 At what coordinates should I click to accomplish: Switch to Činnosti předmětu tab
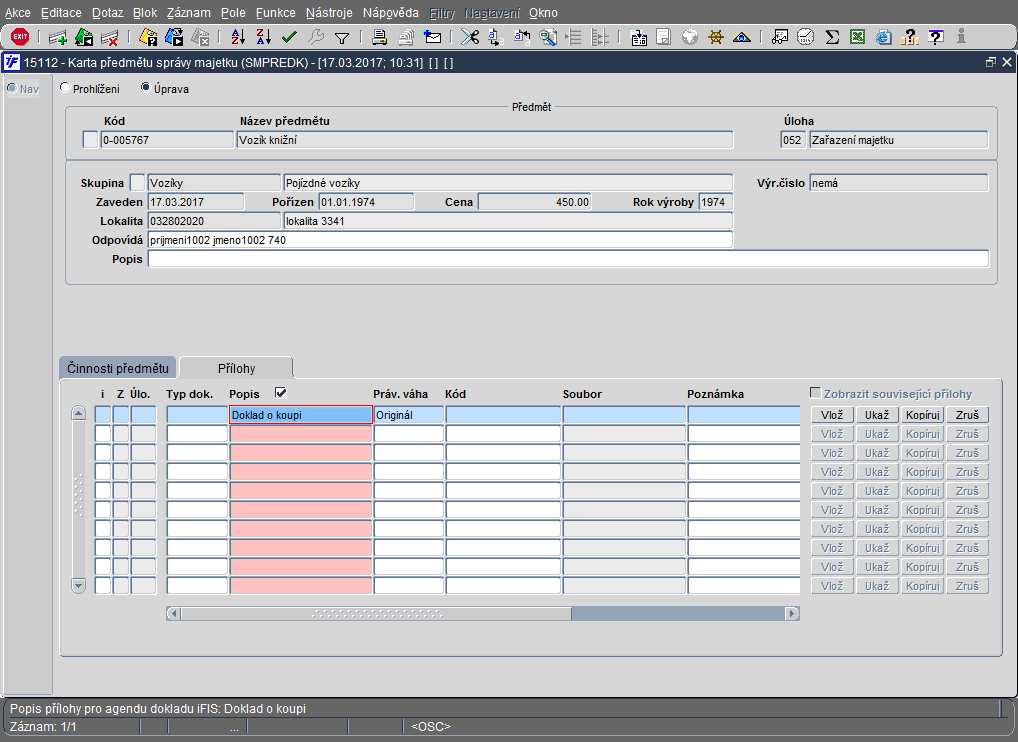(x=118, y=368)
